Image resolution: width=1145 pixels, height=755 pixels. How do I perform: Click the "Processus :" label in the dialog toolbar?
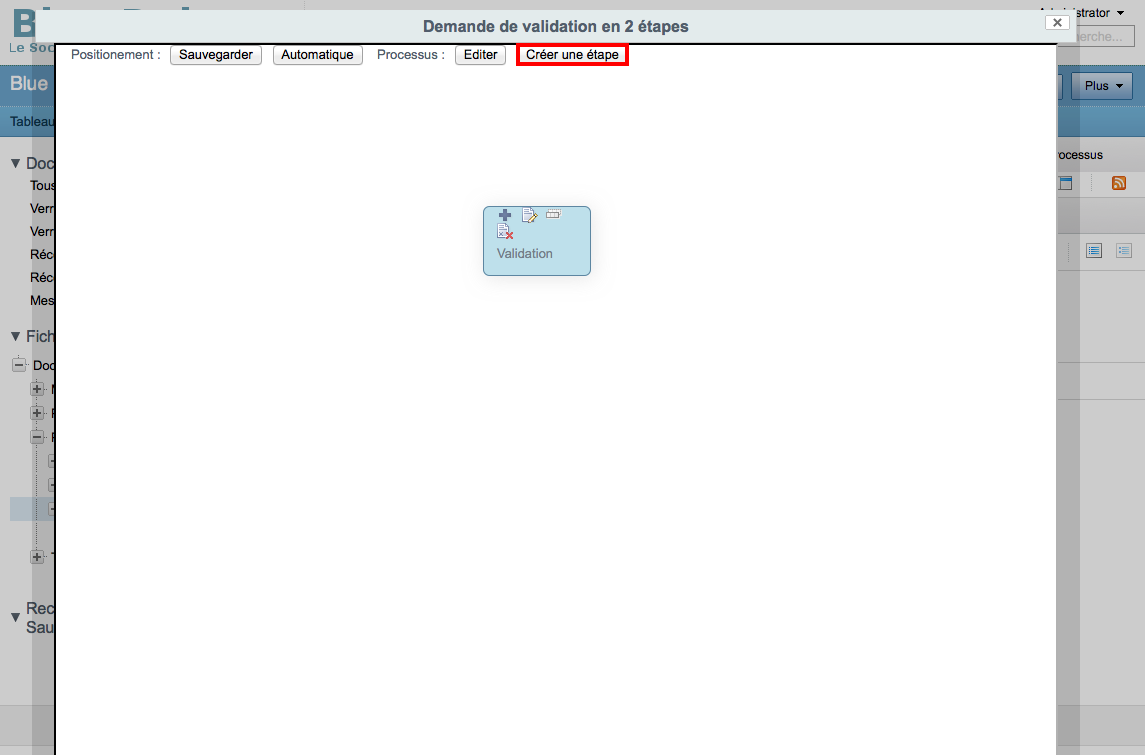pos(411,55)
